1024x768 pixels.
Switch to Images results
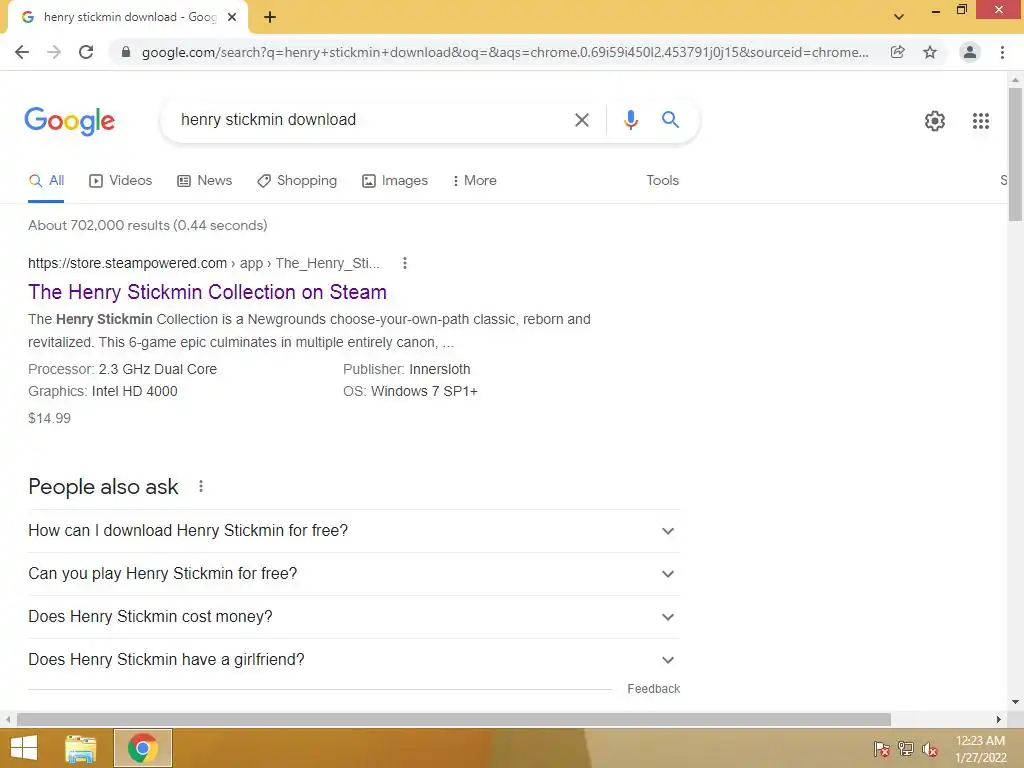pyautogui.click(x=395, y=181)
